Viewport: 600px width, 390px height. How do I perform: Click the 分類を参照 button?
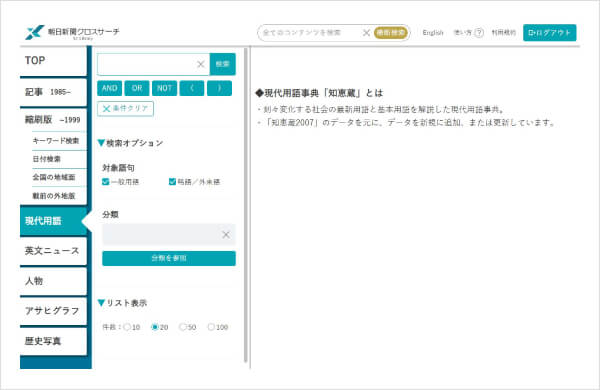(x=169, y=258)
